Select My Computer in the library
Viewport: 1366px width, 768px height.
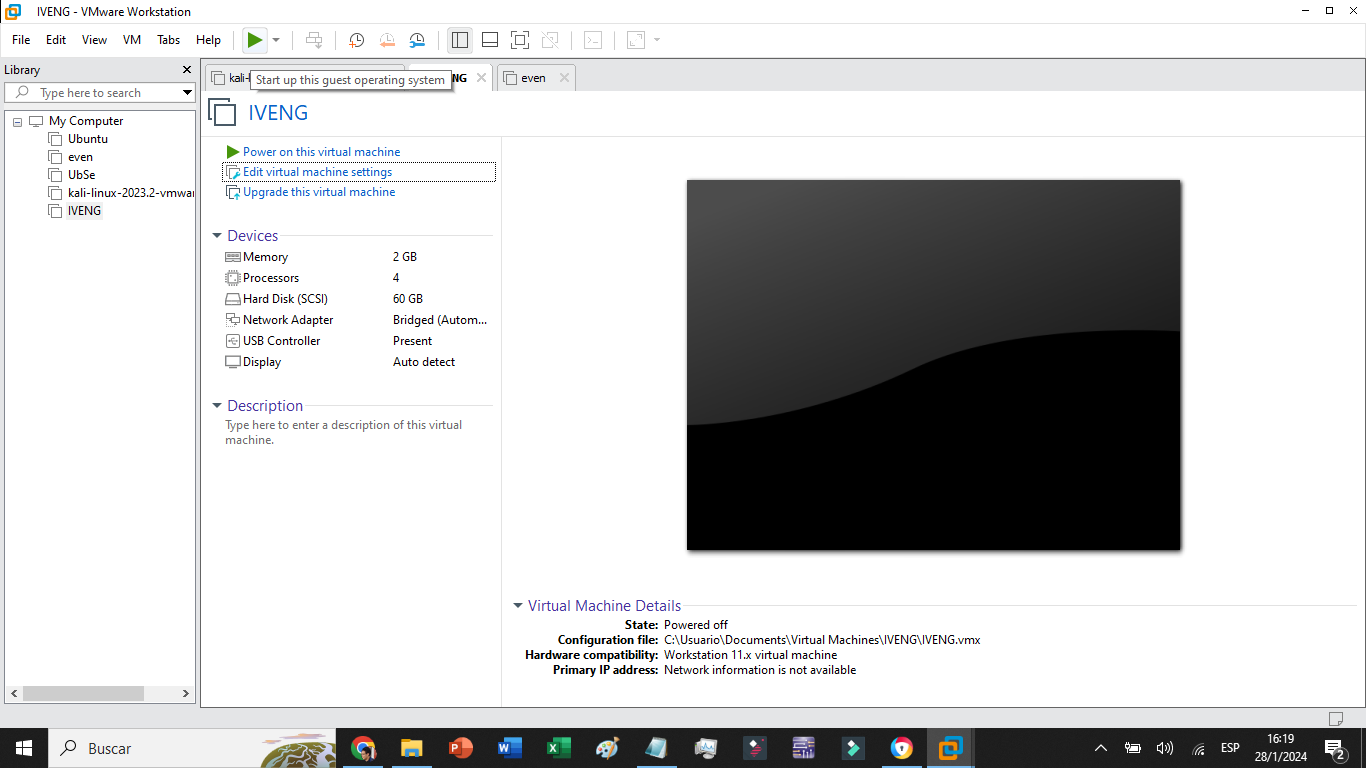pyautogui.click(x=86, y=121)
